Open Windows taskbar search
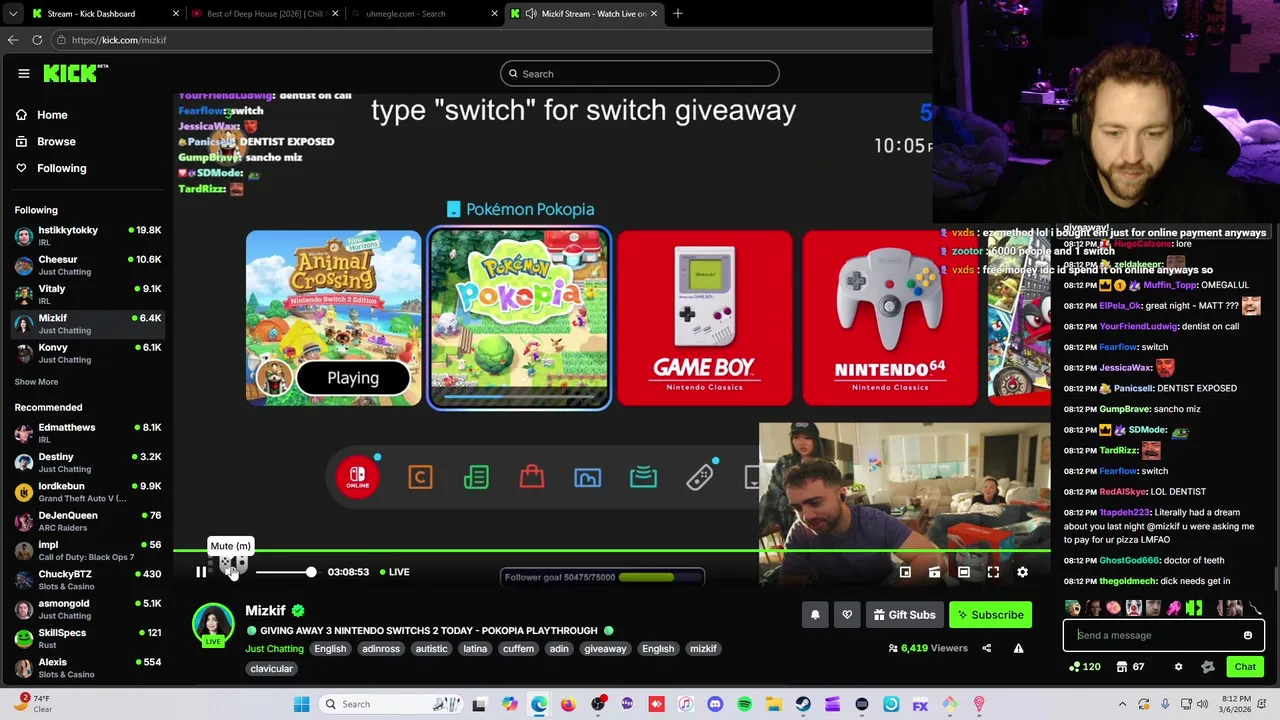The image size is (1280, 720). (x=390, y=704)
